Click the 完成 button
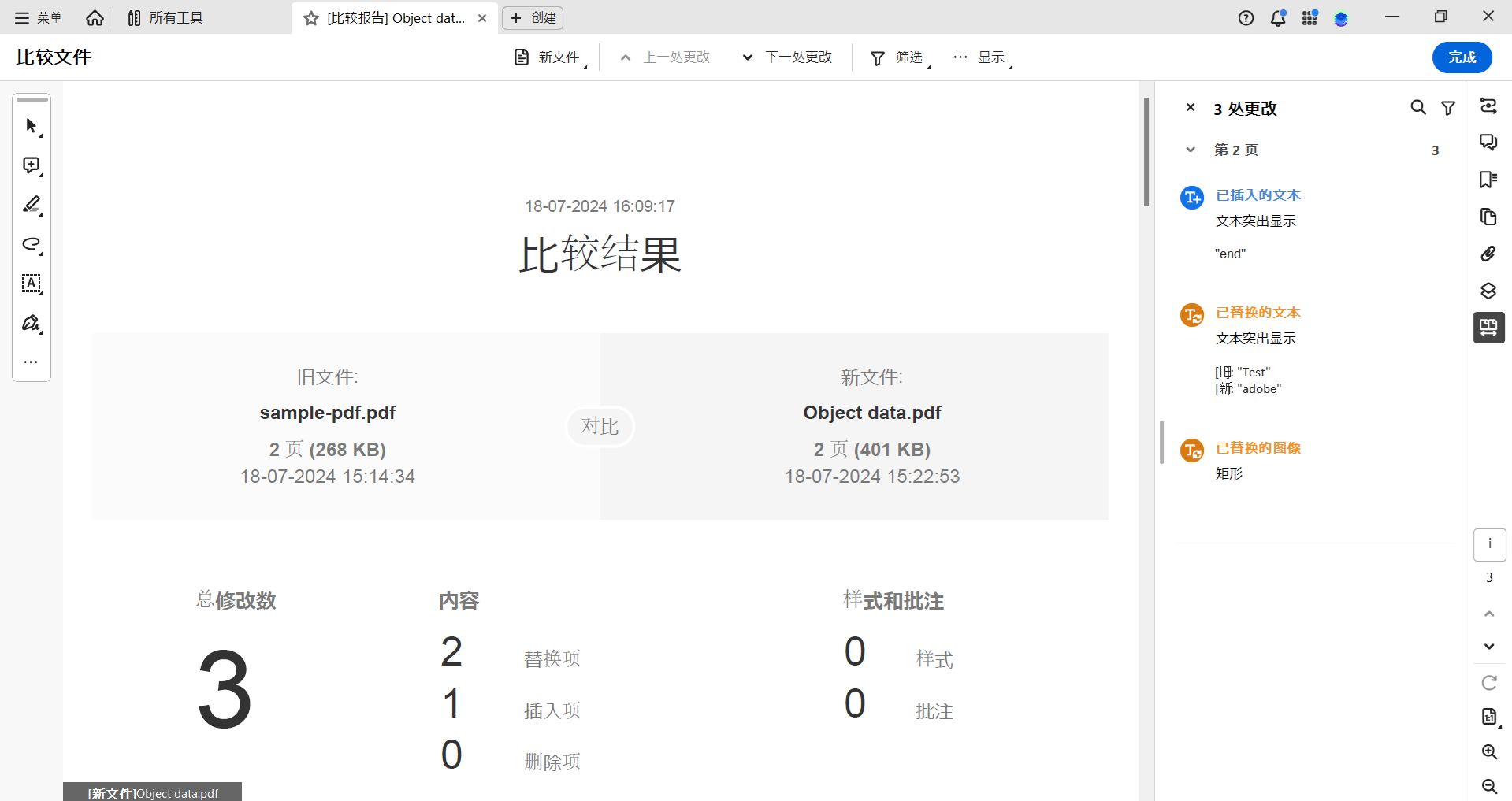1512x801 pixels. [x=1461, y=57]
